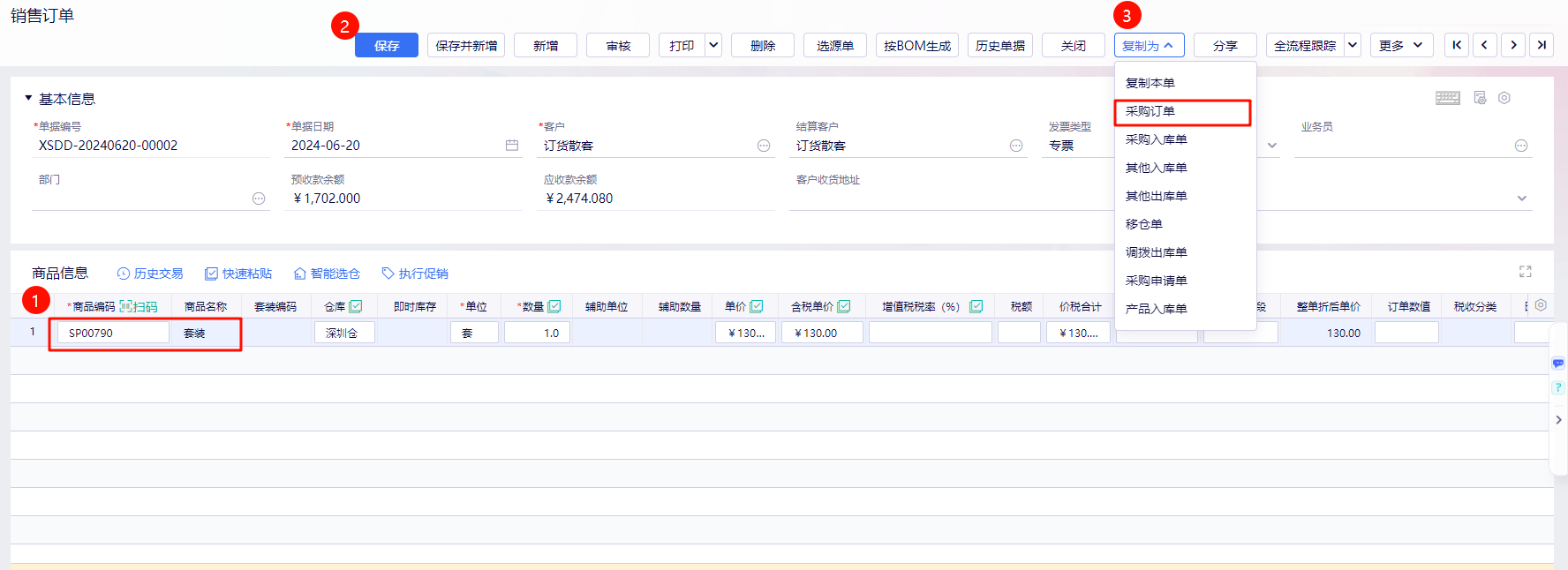Open the chat message side icon
The height and width of the screenshot is (570, 1568).
pyautogui.click(x=1558, y=364)
